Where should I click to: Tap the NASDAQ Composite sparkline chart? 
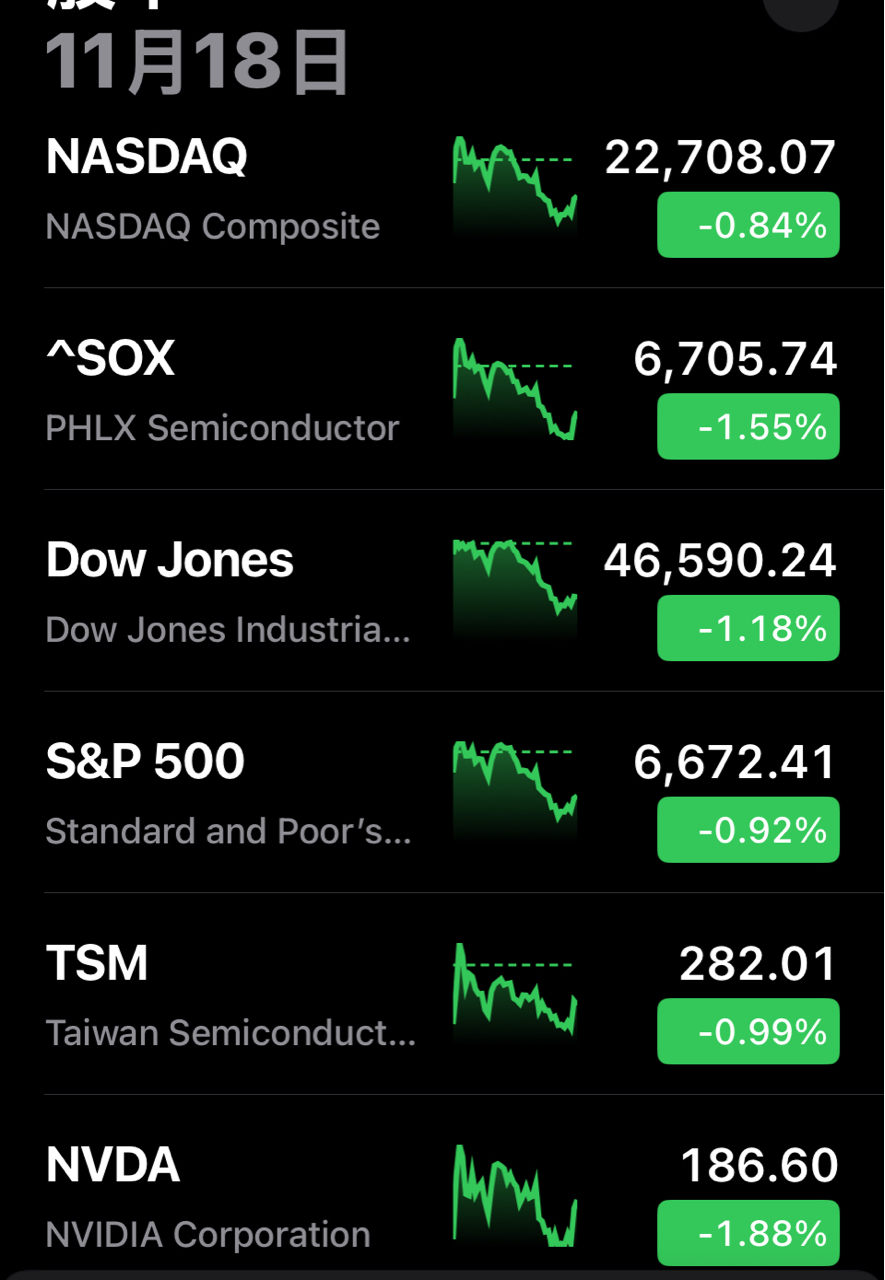pos(514,187)
